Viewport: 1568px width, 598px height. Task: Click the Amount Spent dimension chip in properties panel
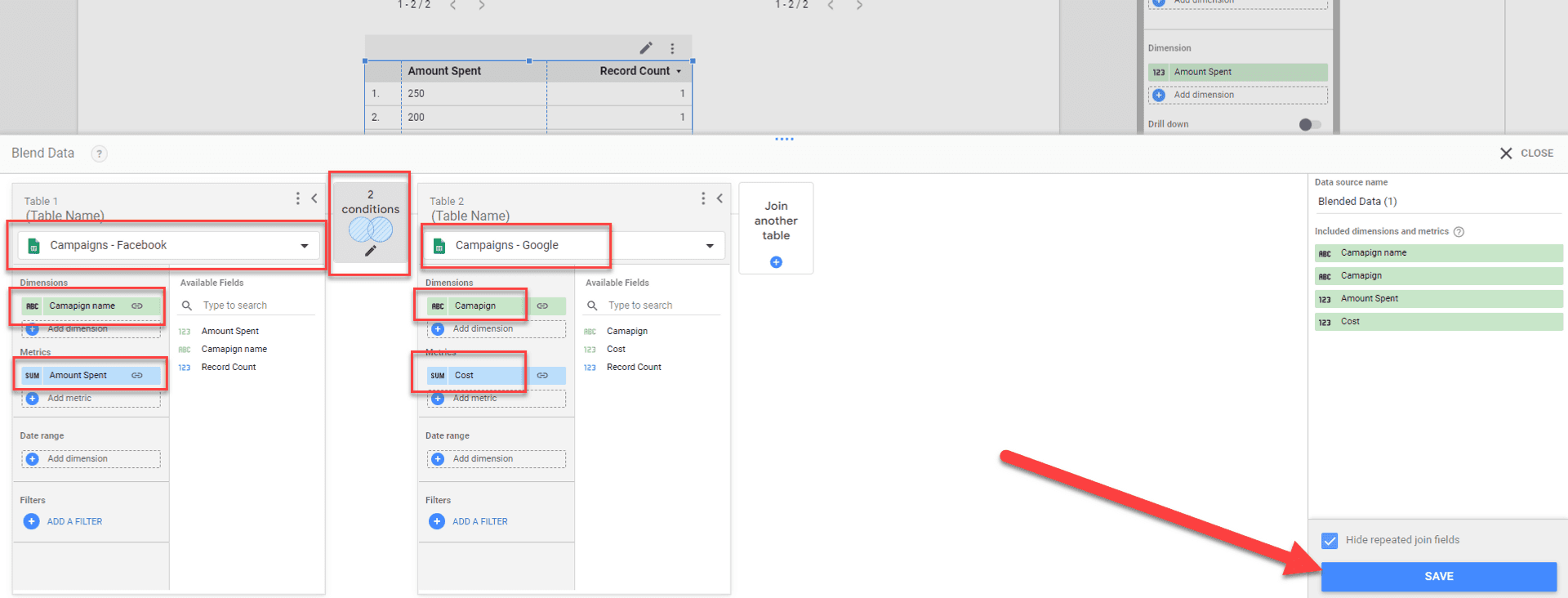(1237, 73)
